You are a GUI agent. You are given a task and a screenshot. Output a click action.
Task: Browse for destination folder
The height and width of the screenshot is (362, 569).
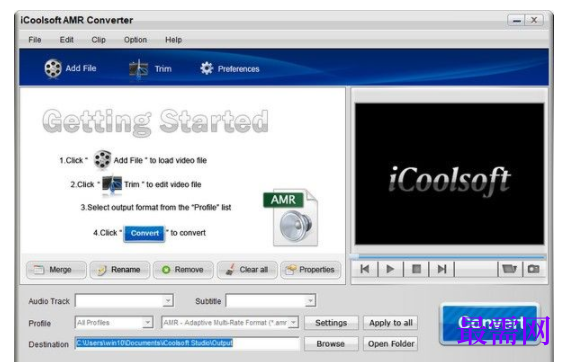331,344
